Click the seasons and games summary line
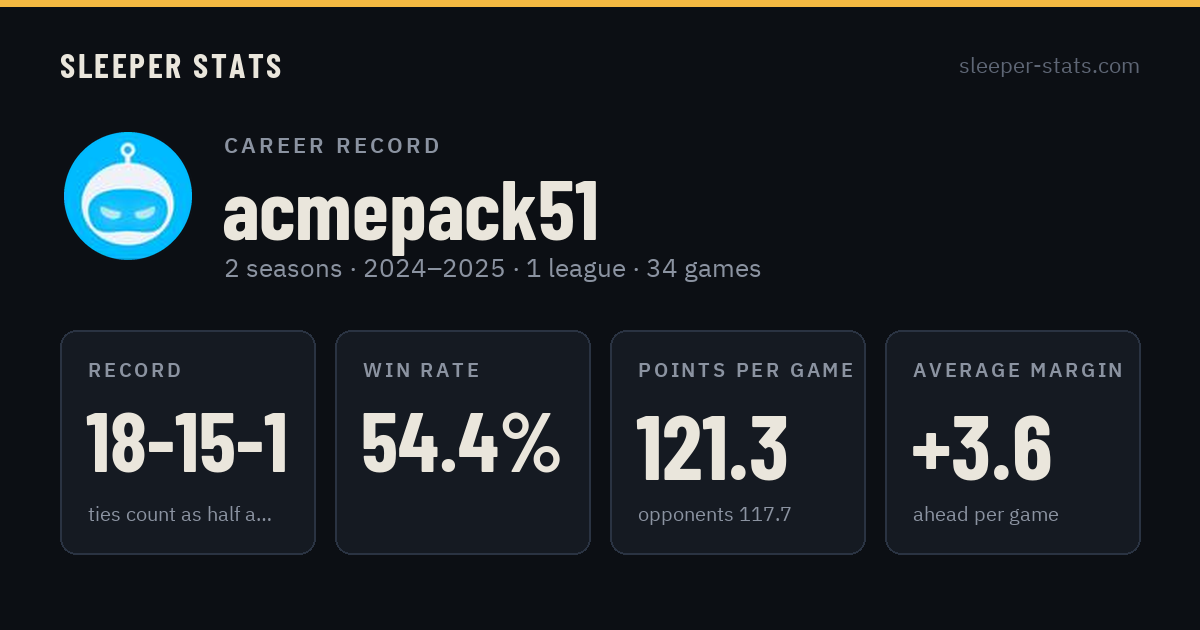The image size is (1200, 630). click(x=493, y=269)
